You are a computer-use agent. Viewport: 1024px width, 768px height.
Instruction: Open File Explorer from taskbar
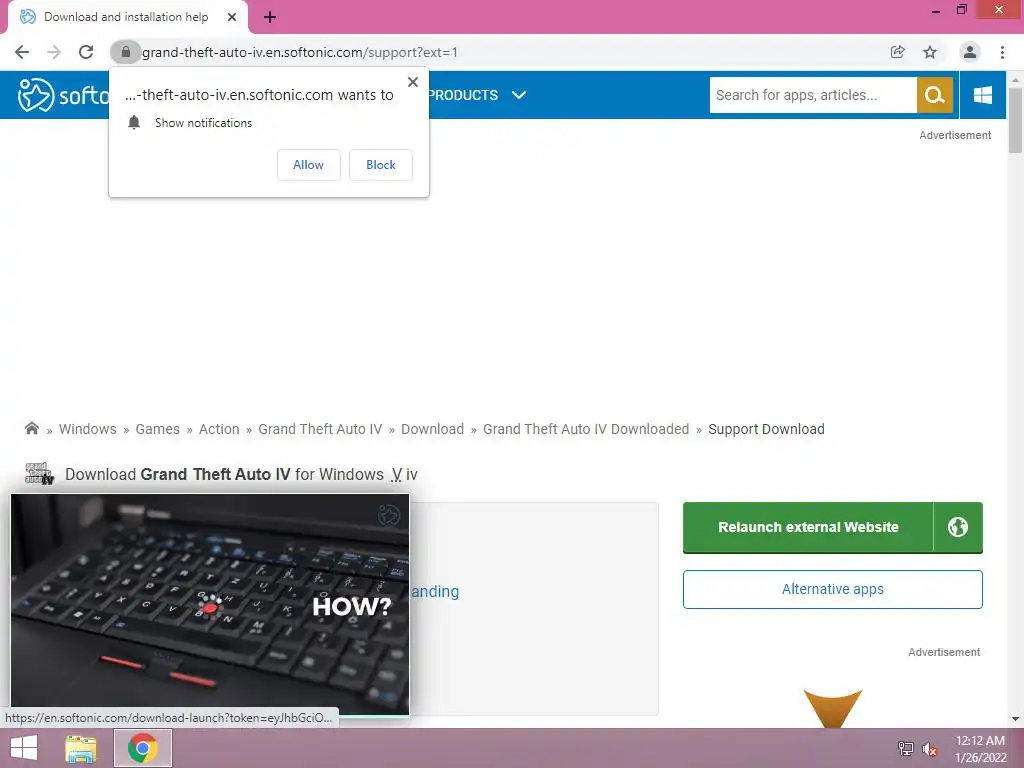81,748
